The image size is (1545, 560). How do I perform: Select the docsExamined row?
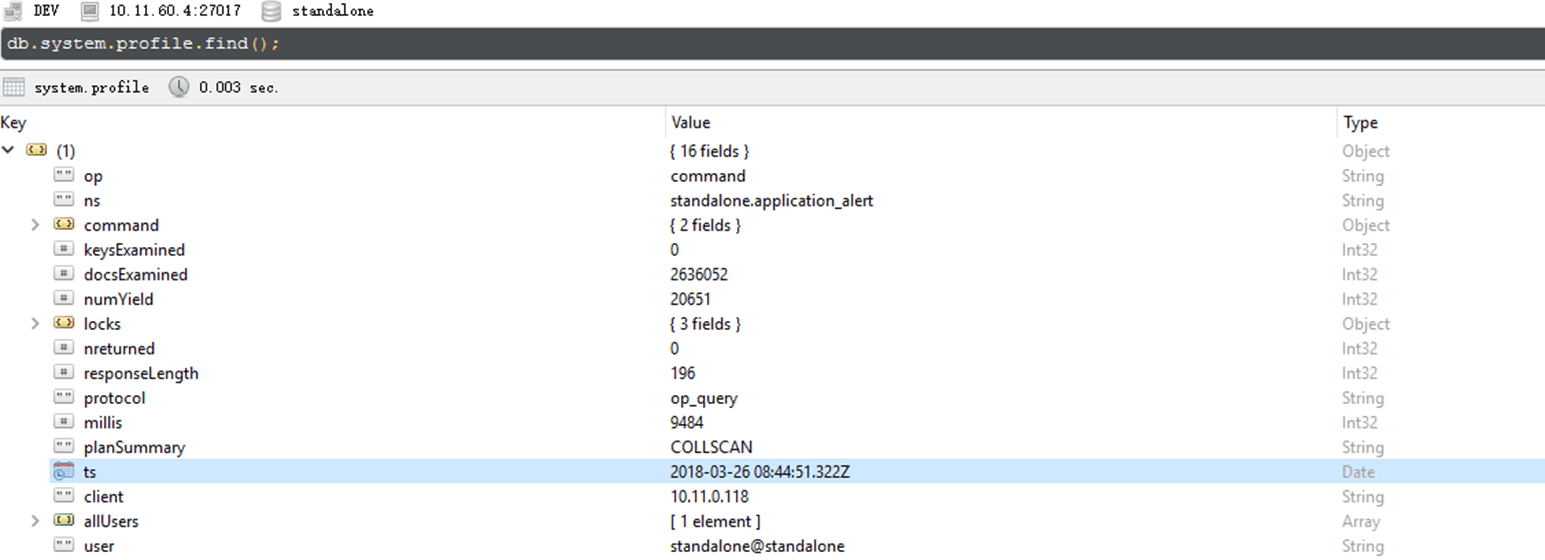[135, 275]
